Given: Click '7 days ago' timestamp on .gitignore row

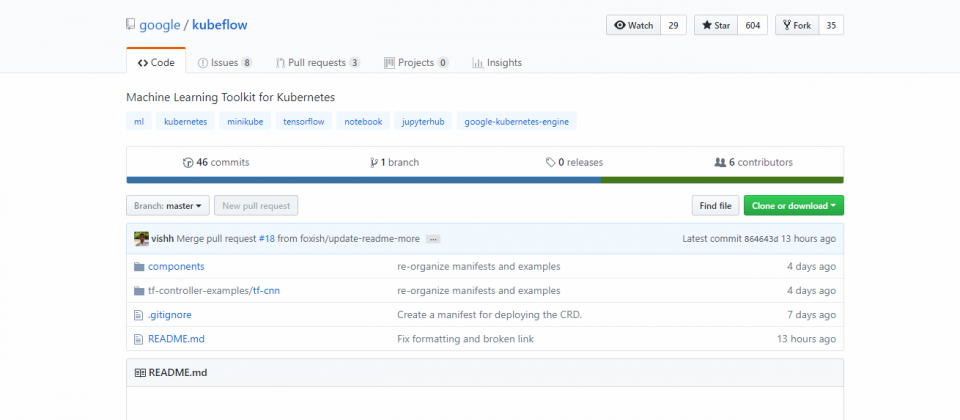Looking at the screenshot, I should coord(811,315).
